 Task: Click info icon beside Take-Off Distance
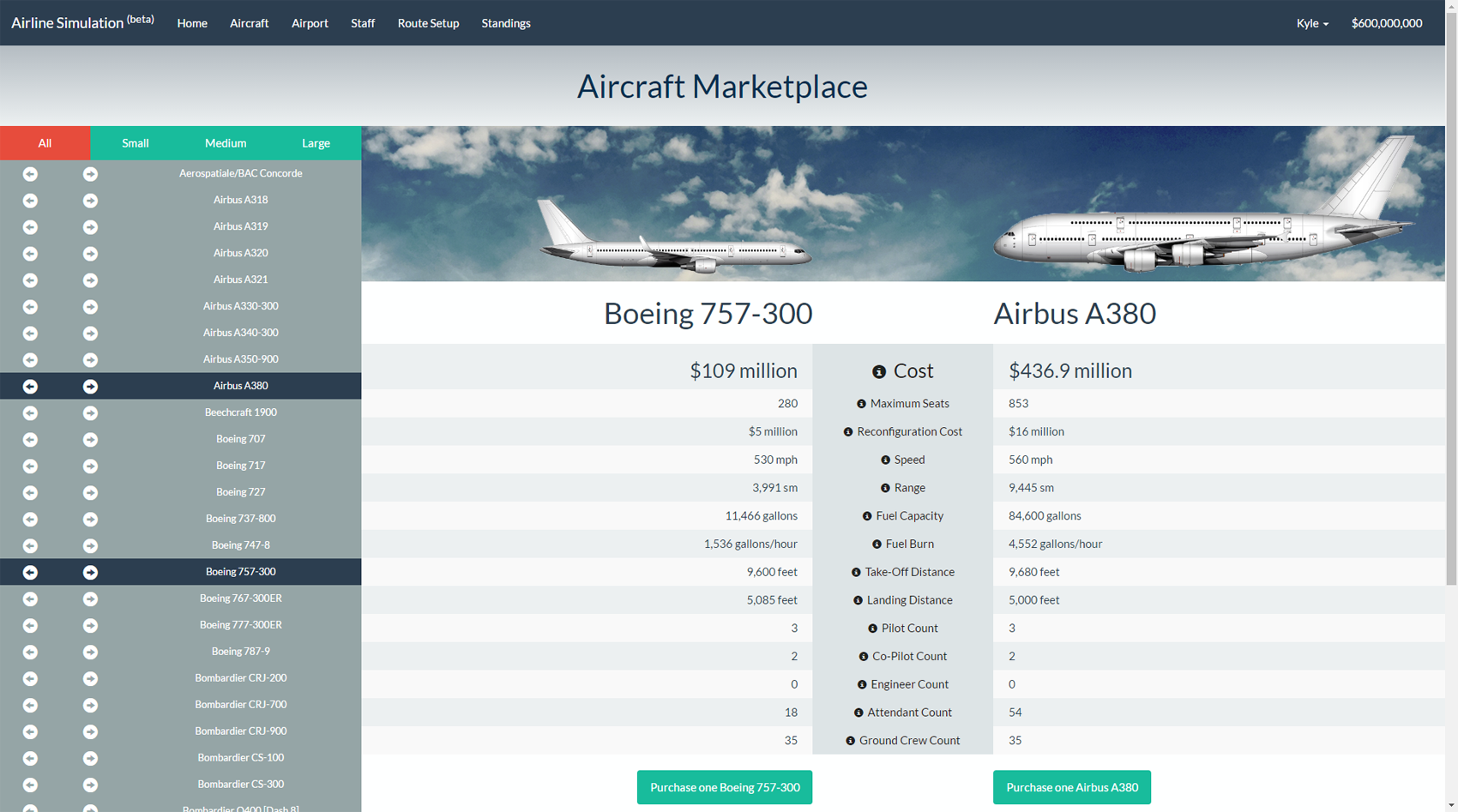856,573
